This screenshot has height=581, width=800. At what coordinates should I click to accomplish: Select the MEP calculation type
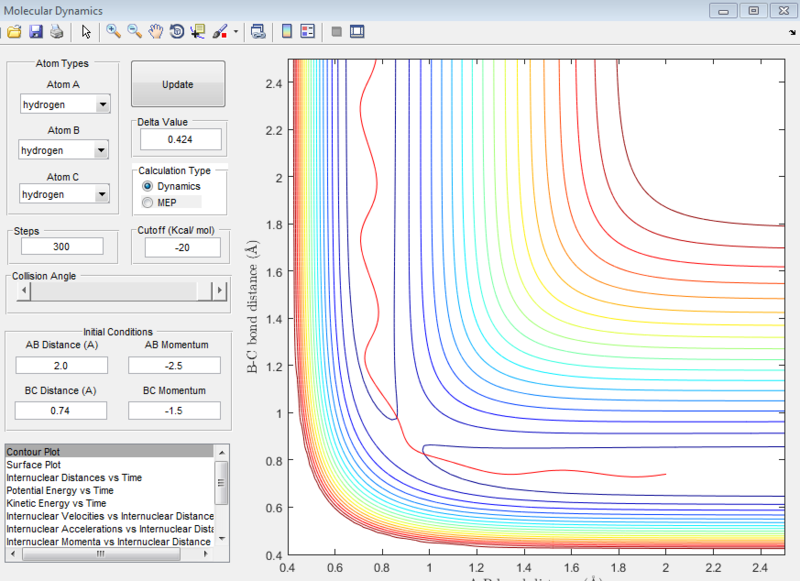pyautogui.click(x=148, y=203)
